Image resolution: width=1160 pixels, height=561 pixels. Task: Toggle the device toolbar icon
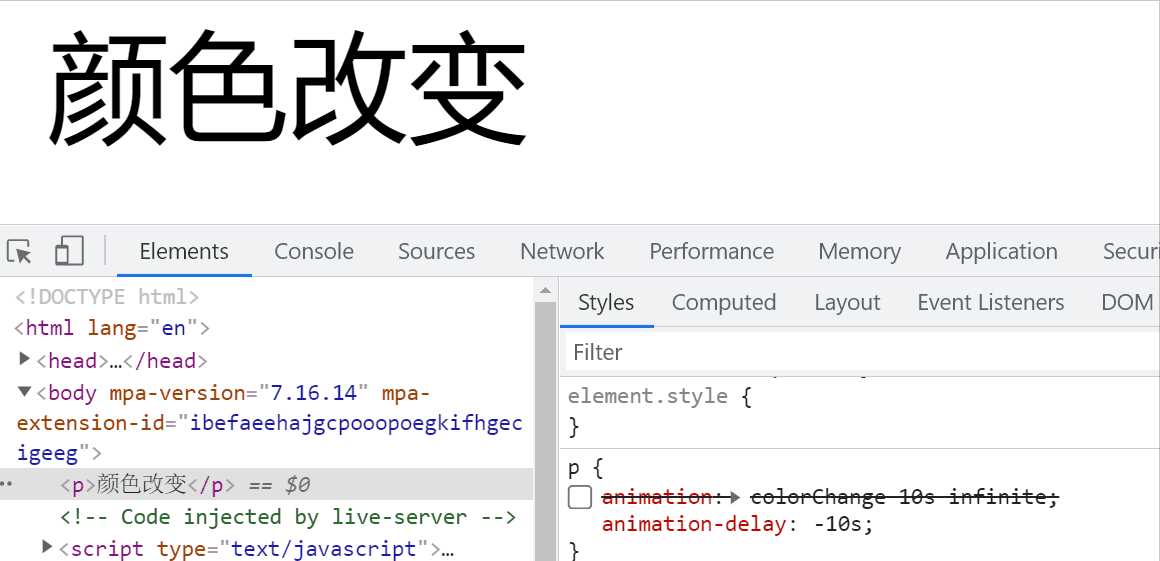tap(69, 251)
